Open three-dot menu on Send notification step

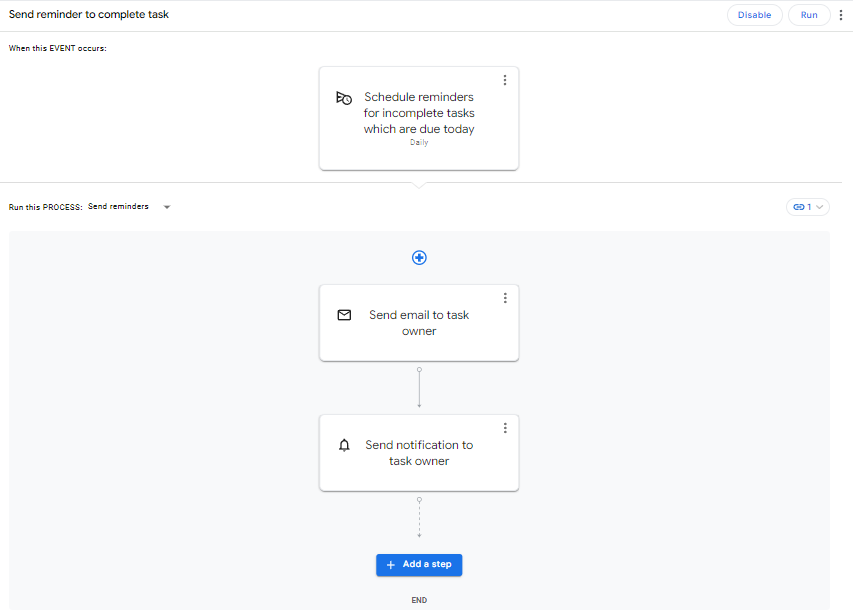click(x=505, y=428)
